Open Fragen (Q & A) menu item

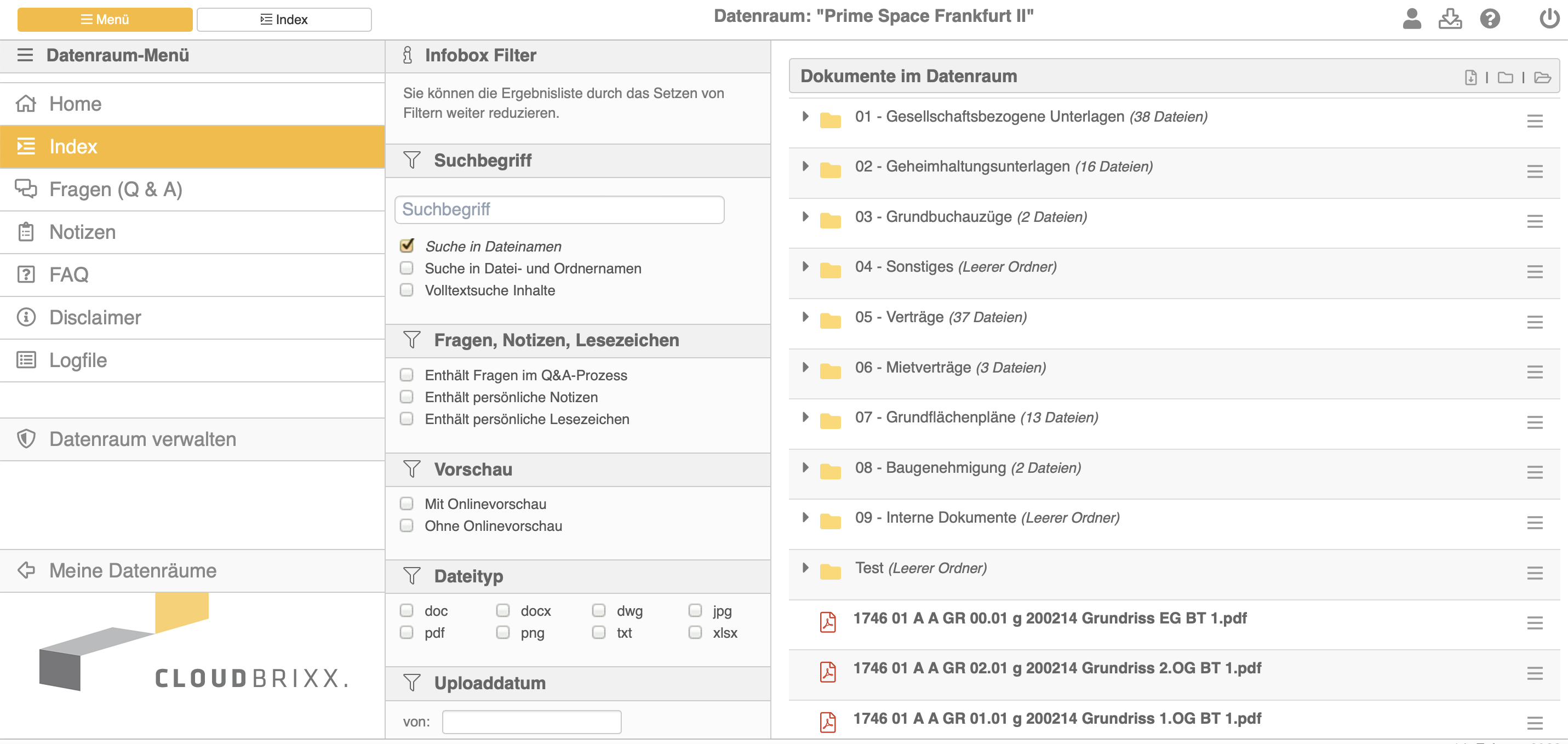116,190
